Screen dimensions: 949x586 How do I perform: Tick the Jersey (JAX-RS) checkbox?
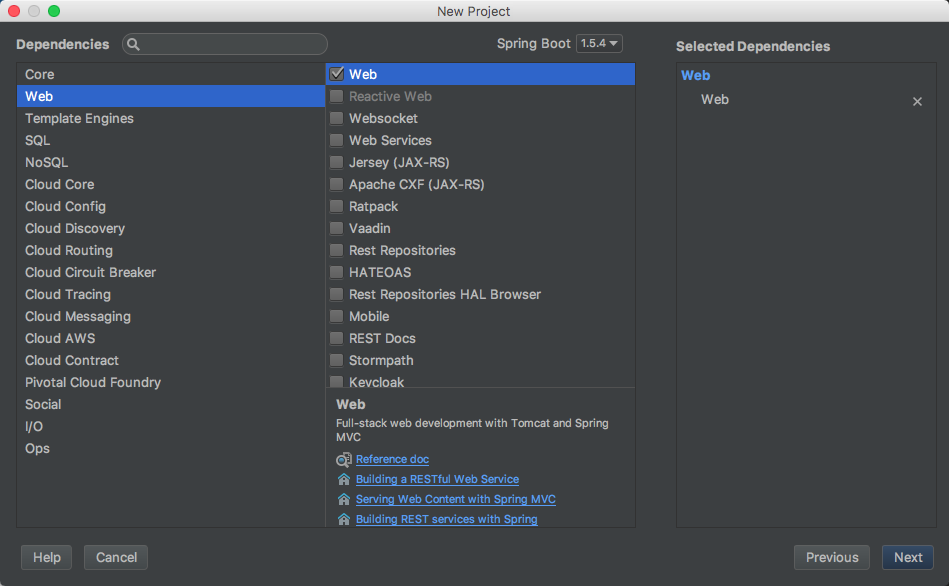point(337,163)
